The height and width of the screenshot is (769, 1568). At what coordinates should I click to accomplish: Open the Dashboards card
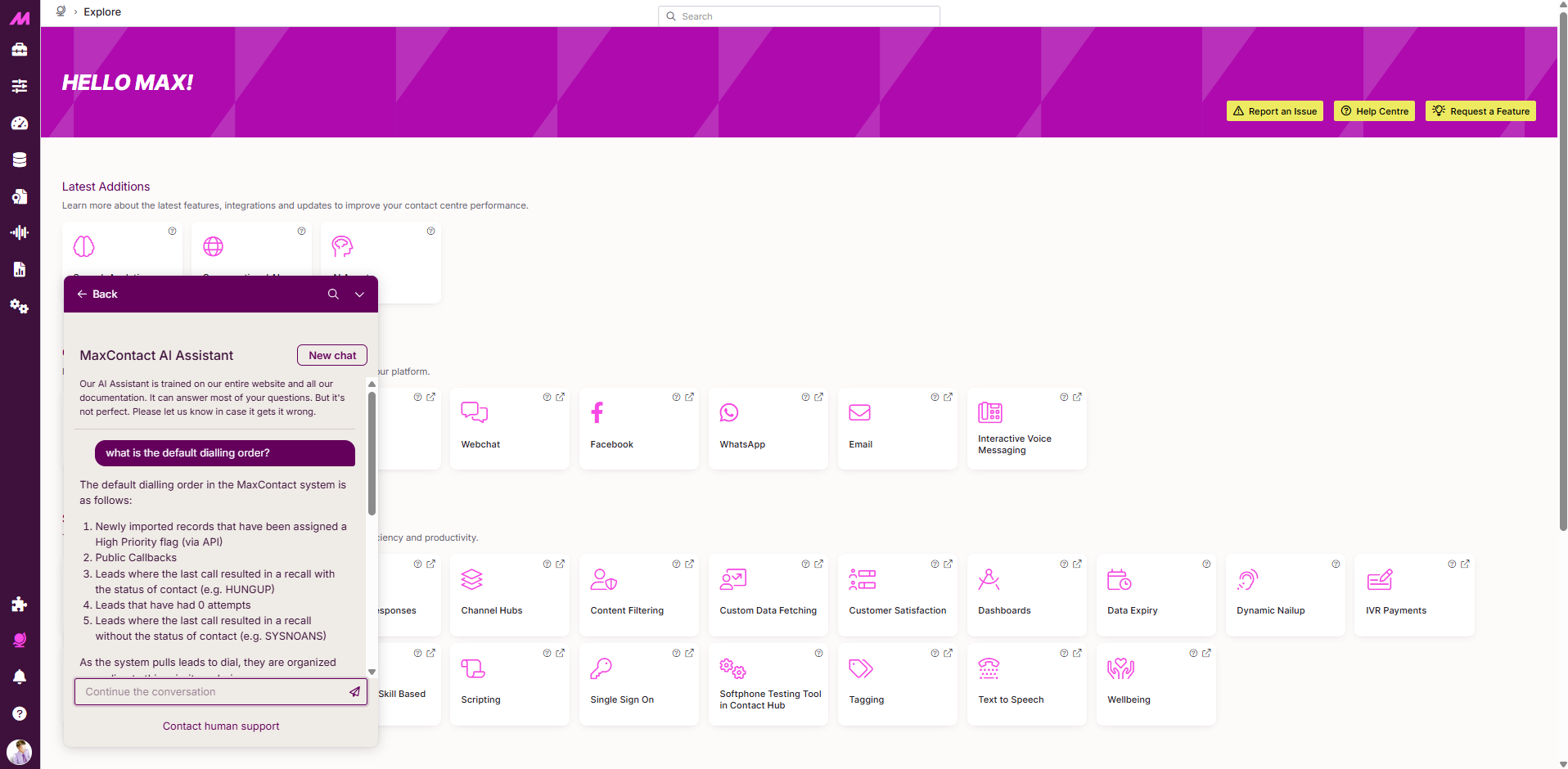pyautogui.click(x=1027, y=595)
